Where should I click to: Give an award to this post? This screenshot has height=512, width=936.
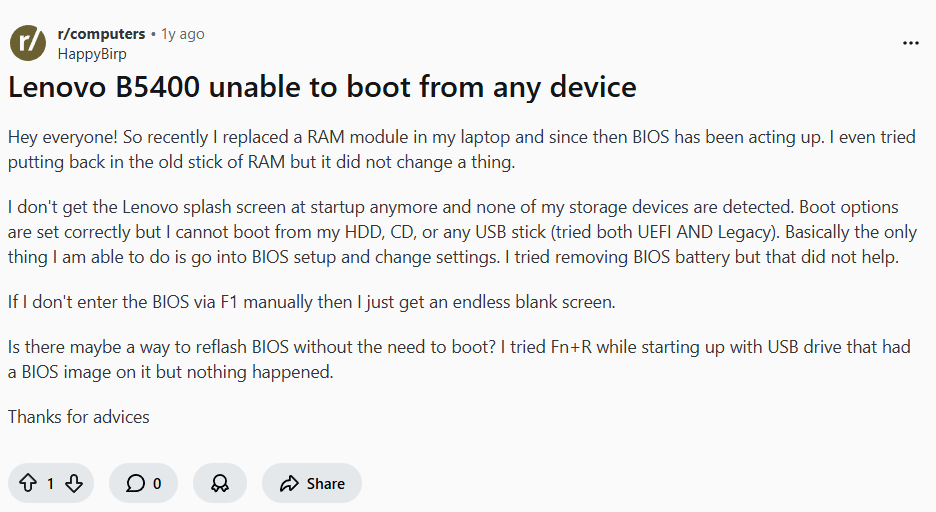[x=220, y=484]
